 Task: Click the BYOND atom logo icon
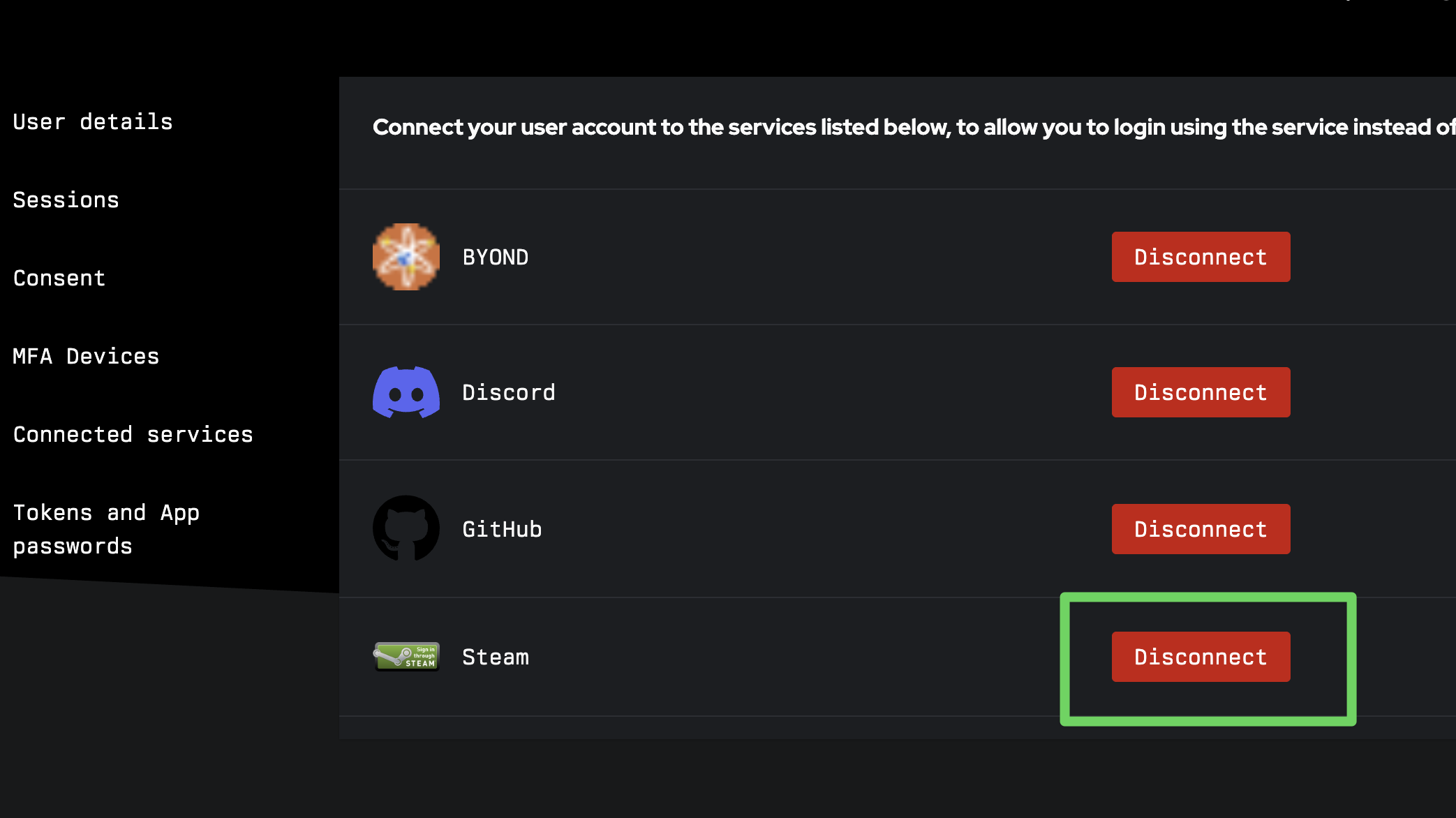[406, 257]
